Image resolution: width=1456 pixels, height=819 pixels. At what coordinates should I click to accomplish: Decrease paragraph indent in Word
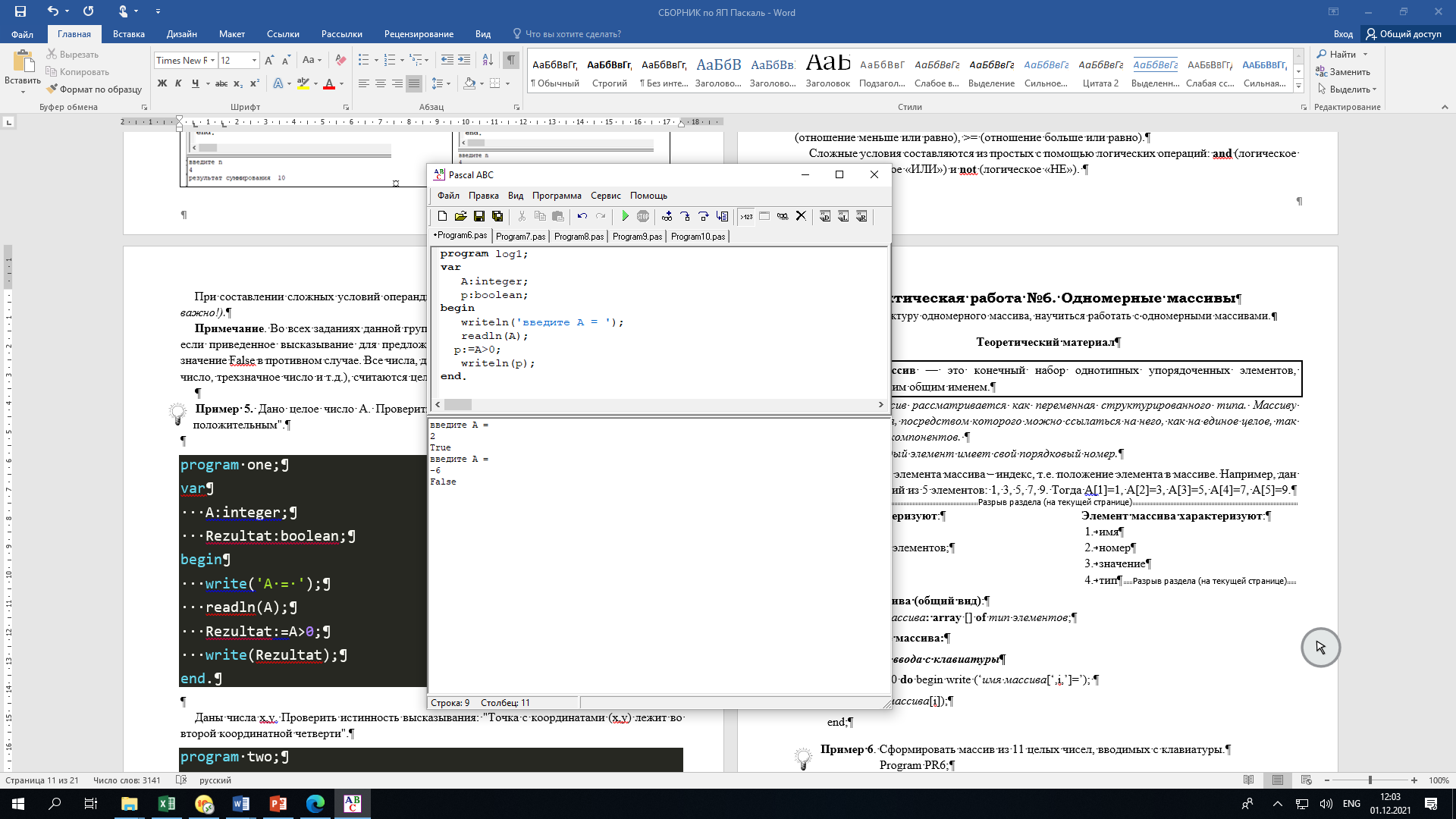[447, 61]
